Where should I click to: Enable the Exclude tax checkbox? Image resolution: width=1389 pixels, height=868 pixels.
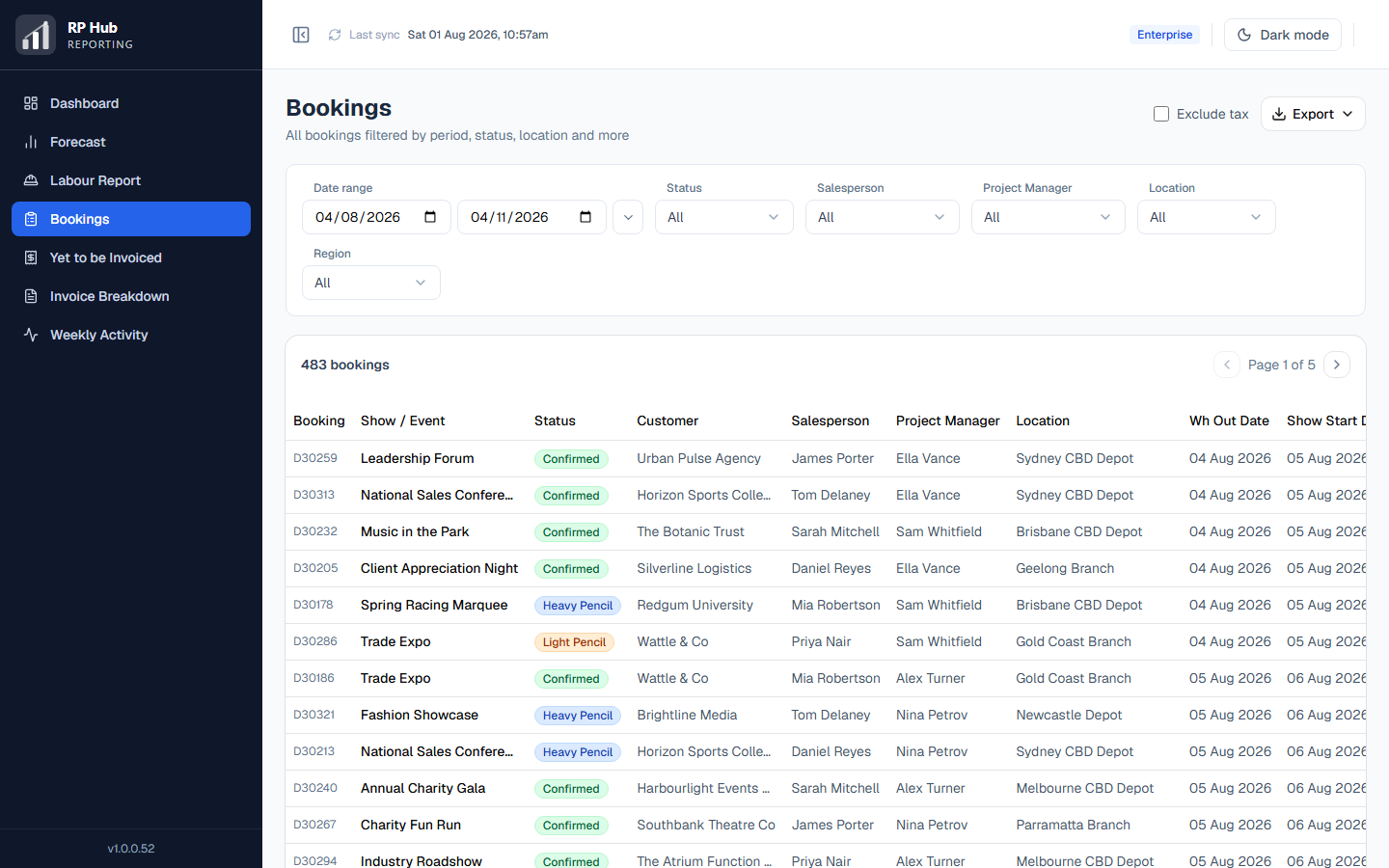pyautogui.click(x=1161, y=114)
